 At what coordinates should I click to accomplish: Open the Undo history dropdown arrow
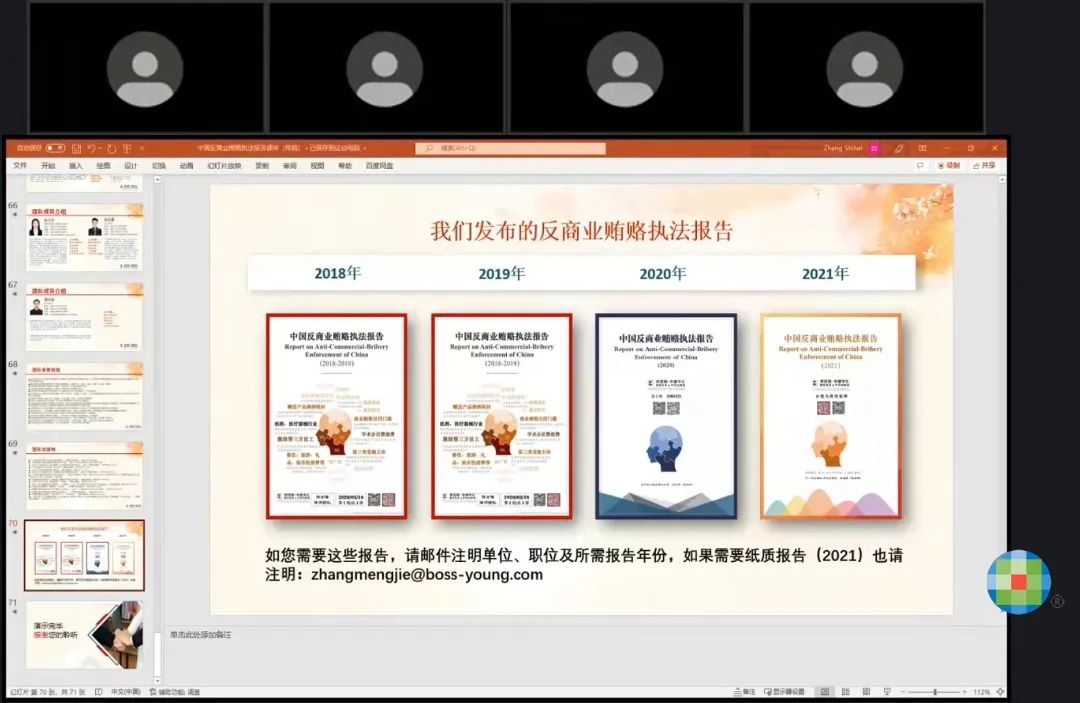100,148
